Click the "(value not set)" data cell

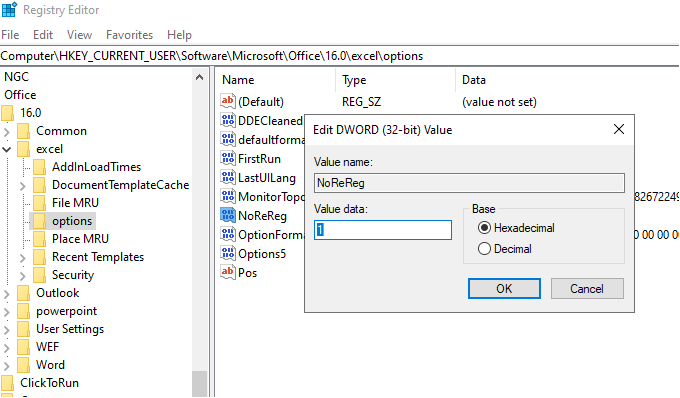click(499, 102)
